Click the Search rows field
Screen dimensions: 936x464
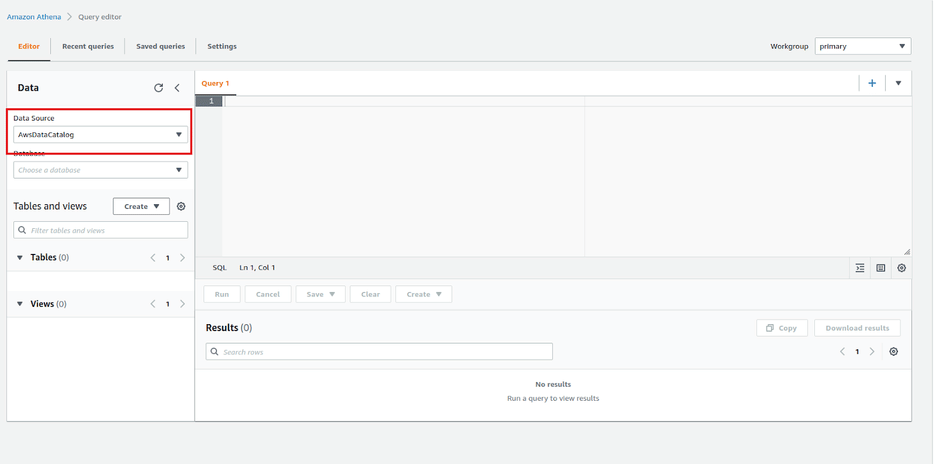coord(379,352)
